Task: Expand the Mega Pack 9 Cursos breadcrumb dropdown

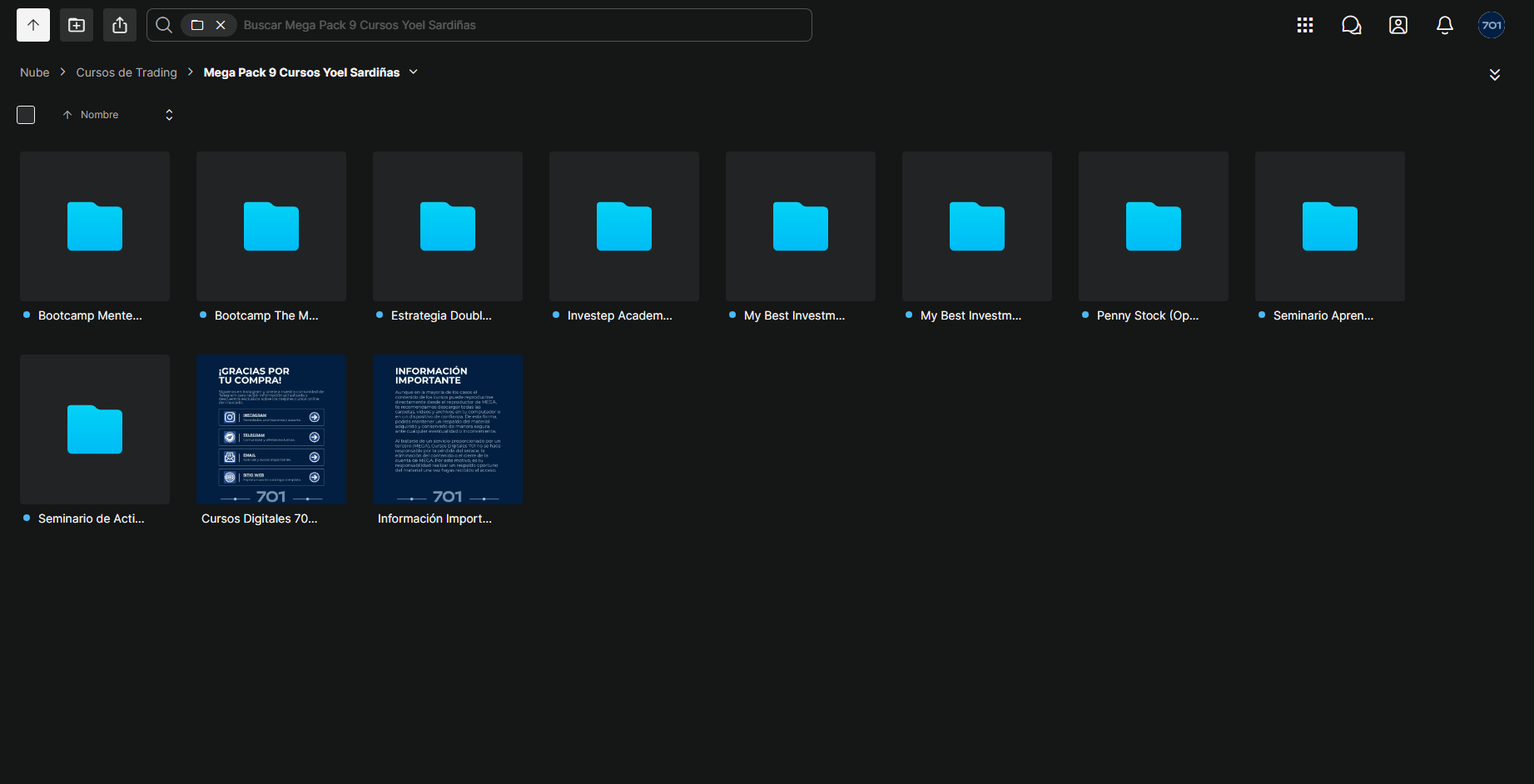Action: click(414, 72)
